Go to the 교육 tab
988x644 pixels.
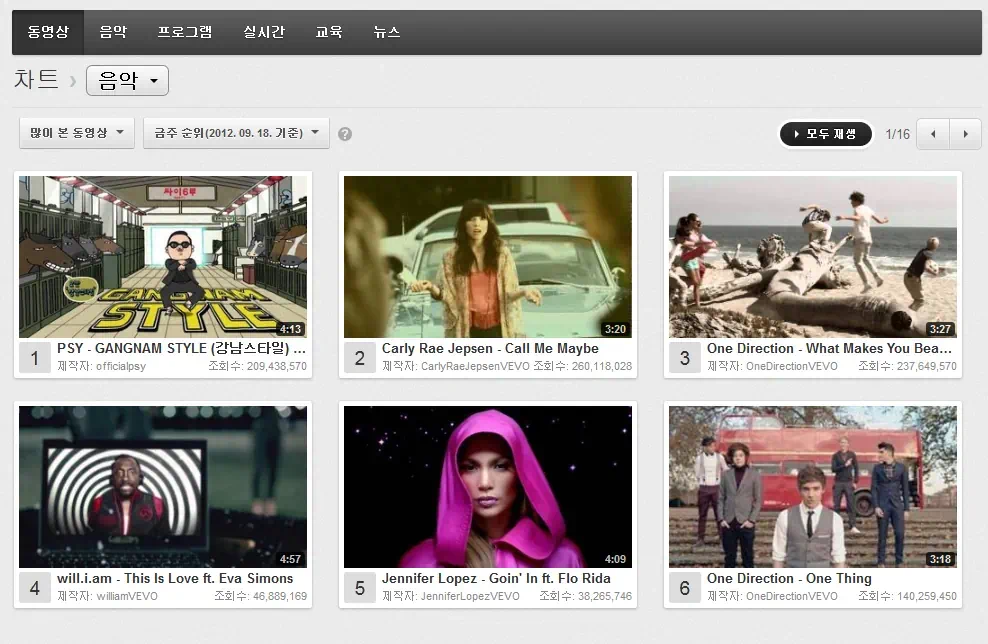tap(329, 32)
